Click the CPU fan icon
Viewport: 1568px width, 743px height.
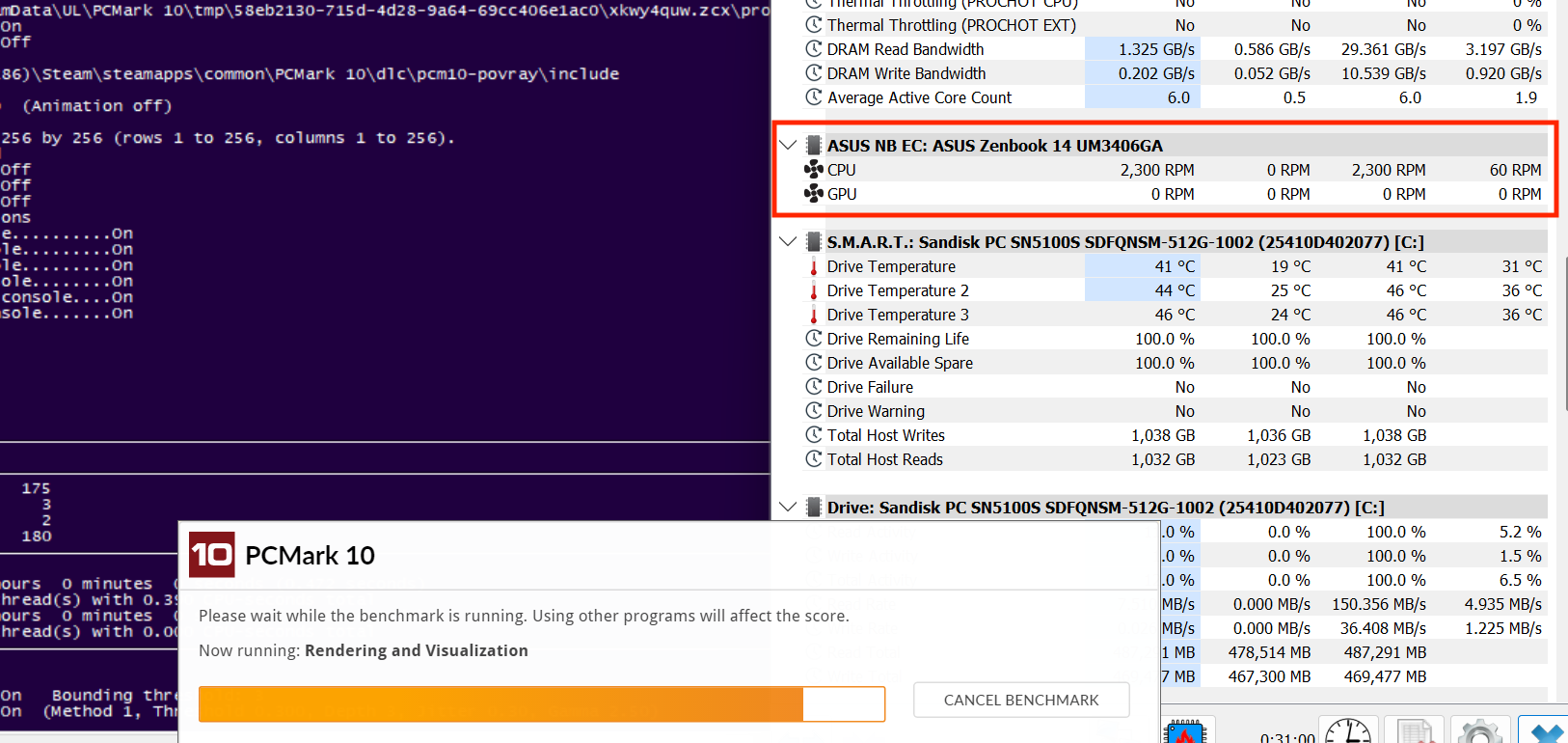pyautogui.click(x=814, y=170)
